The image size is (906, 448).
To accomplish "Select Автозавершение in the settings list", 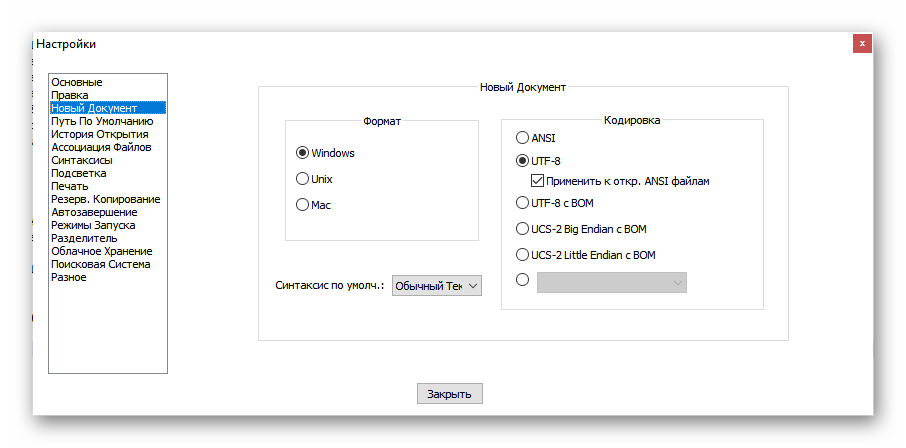I will [x=94, y=212].
